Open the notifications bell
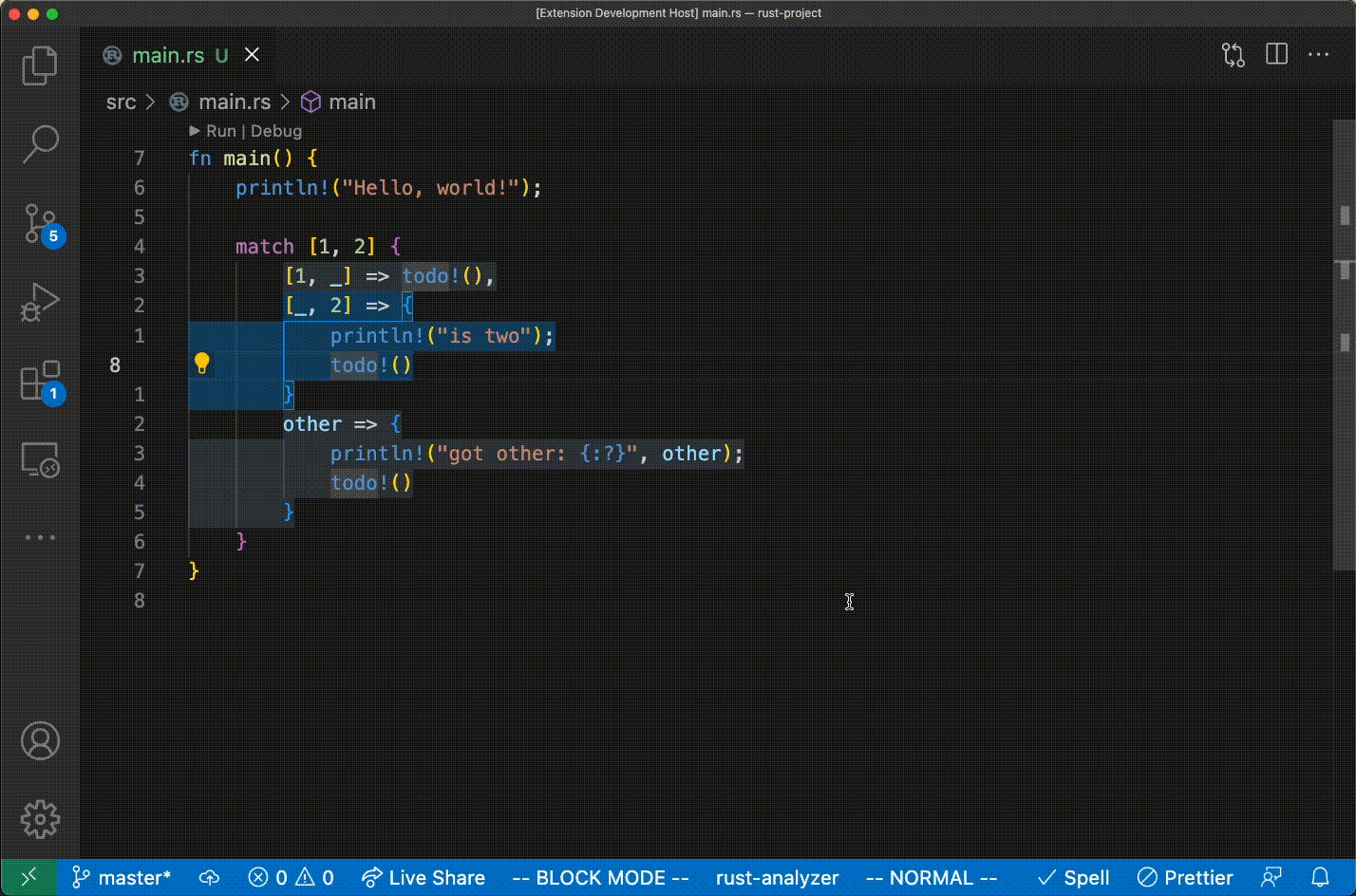The height and width of the screenshot is (896, 1356). coord(1321,877)
